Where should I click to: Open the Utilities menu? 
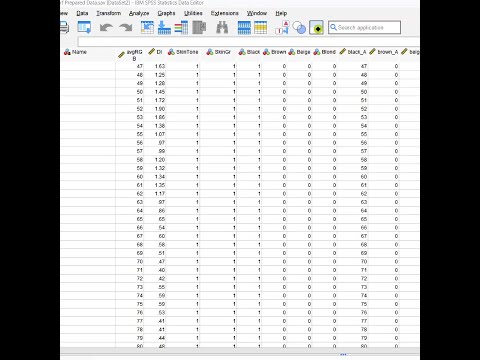pyautogui.click(x=193, y=13)
